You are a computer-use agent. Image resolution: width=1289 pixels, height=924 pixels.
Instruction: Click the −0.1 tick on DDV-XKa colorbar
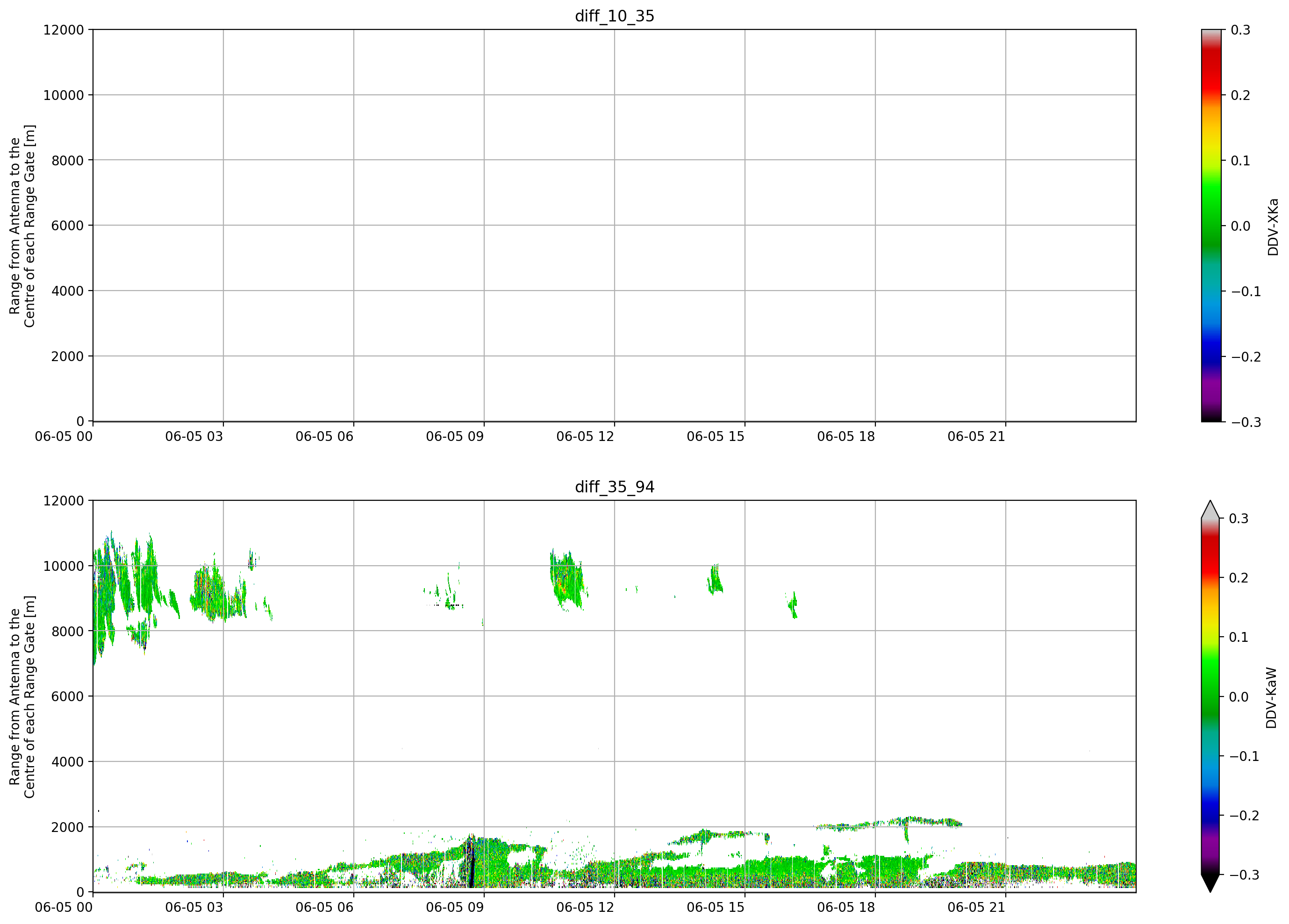[x=1246, y=291]
